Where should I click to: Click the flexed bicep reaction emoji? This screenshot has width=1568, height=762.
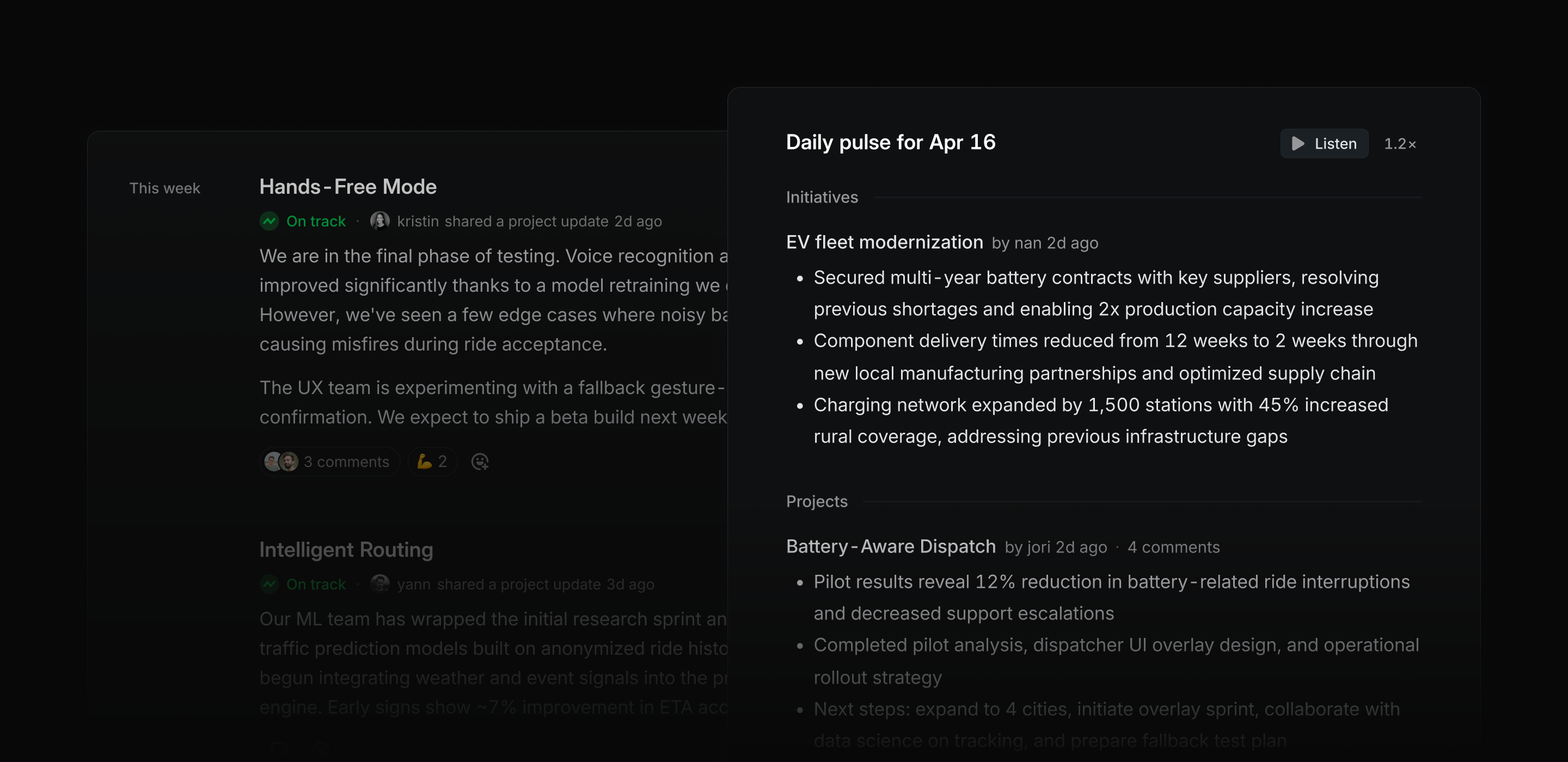tap(426, 462)
